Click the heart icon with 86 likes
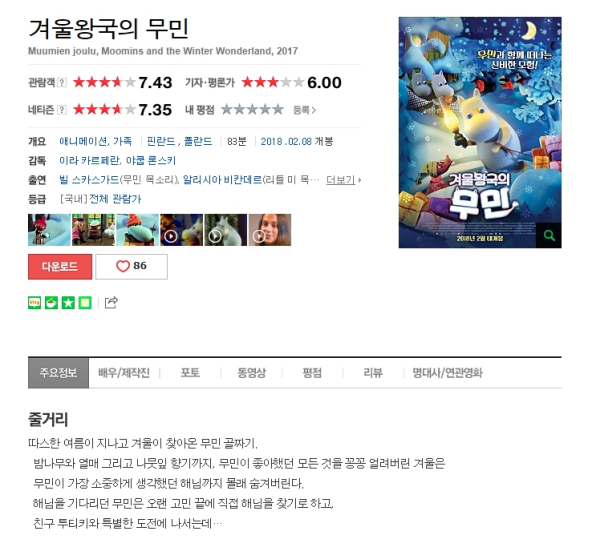This screenshot has width=600, height=543. coord(122,266)
